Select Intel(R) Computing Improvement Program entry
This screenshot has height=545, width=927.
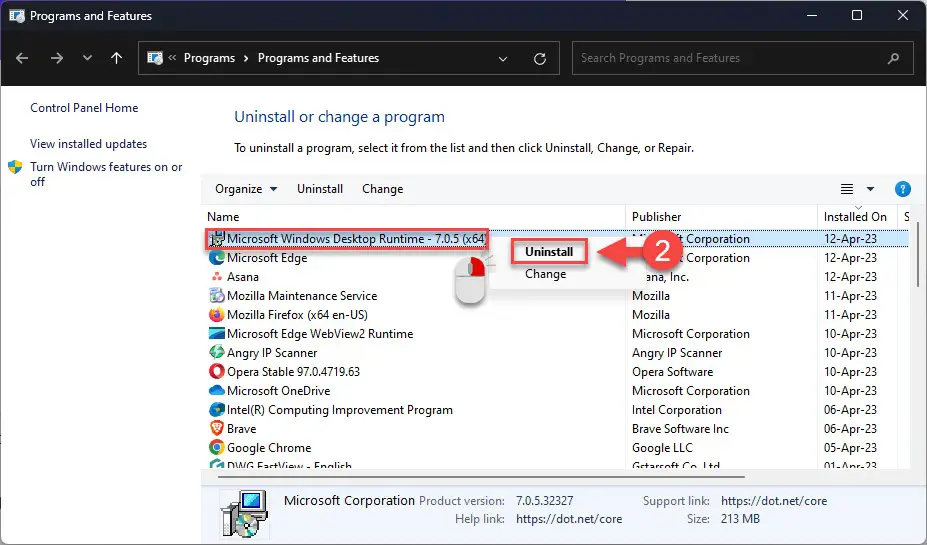point(340,410)
